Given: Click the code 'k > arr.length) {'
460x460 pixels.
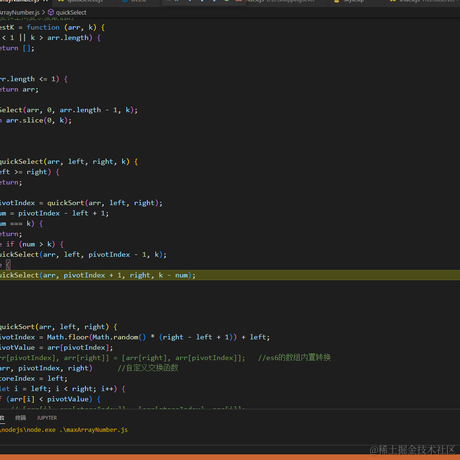Looking at the screenshot, I should point(65,38).
